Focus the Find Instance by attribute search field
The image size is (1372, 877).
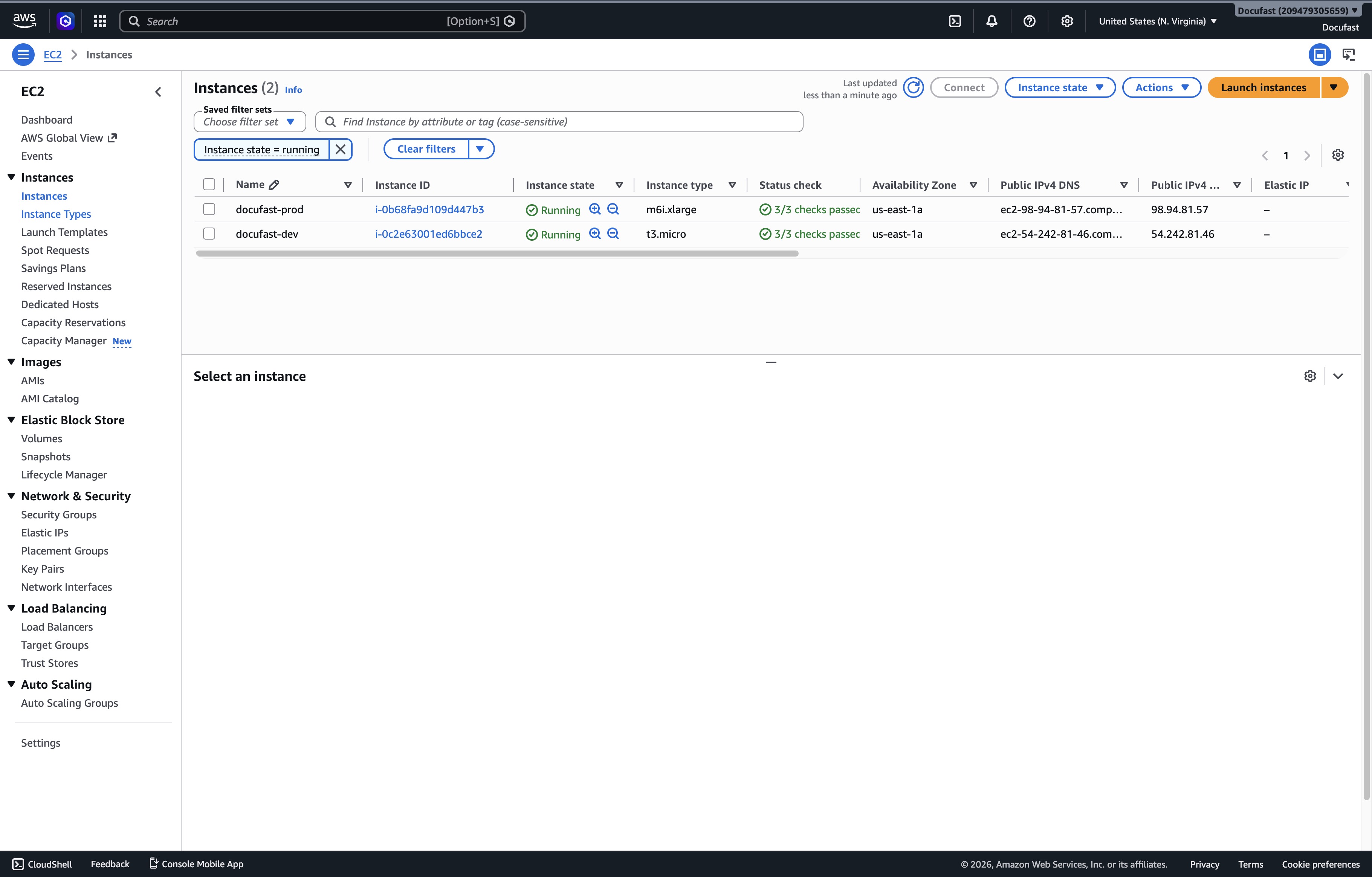[x=559, y=122]
